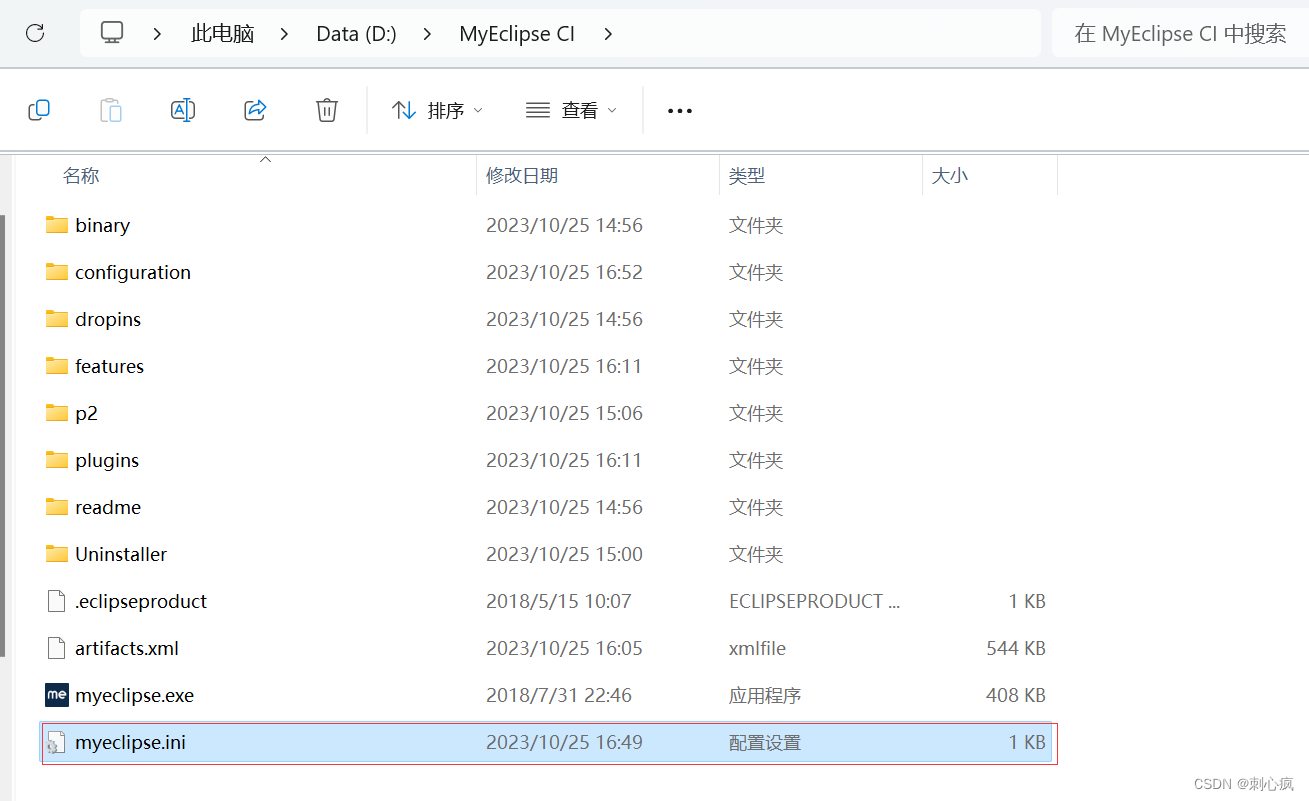Click the features folder icon
The image size is (1309, 801).
(57, 366)
